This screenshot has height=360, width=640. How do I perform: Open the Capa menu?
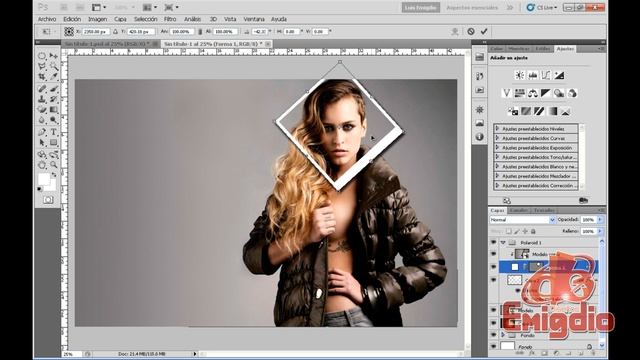[120, 19]
